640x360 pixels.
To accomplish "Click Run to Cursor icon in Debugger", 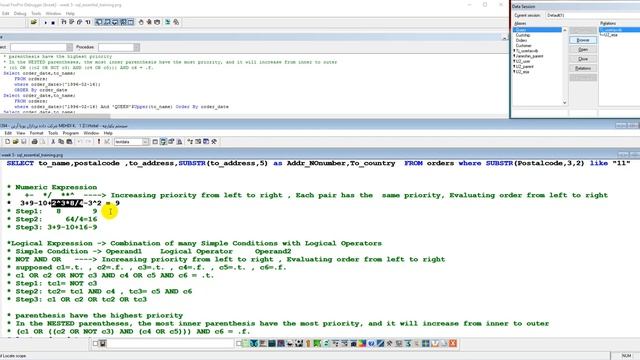I will click(88, 22).
